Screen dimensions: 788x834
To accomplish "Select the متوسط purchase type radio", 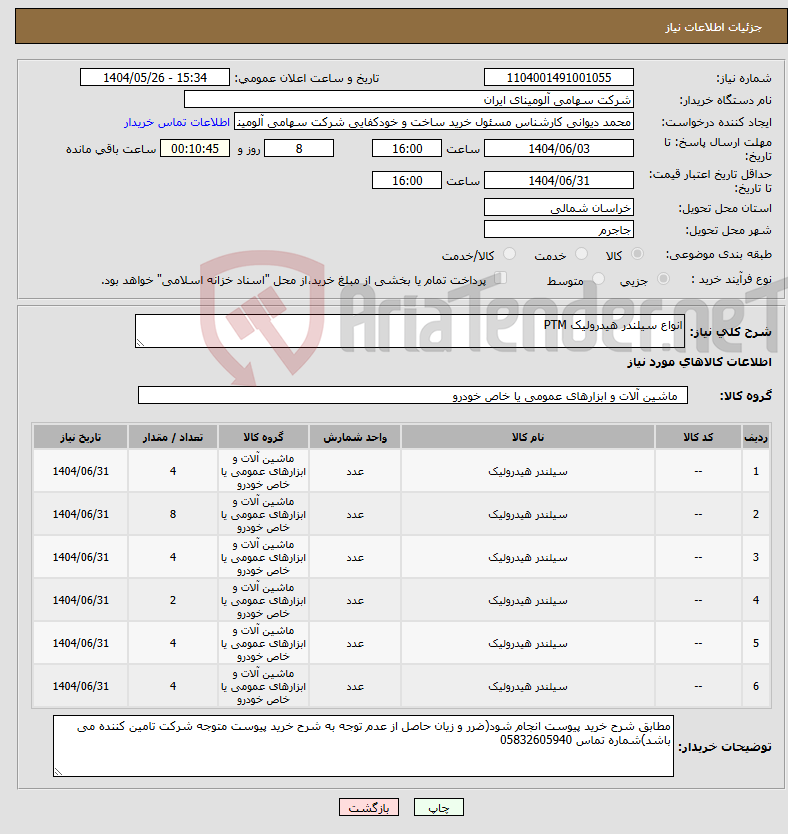I will click(598, 279).
